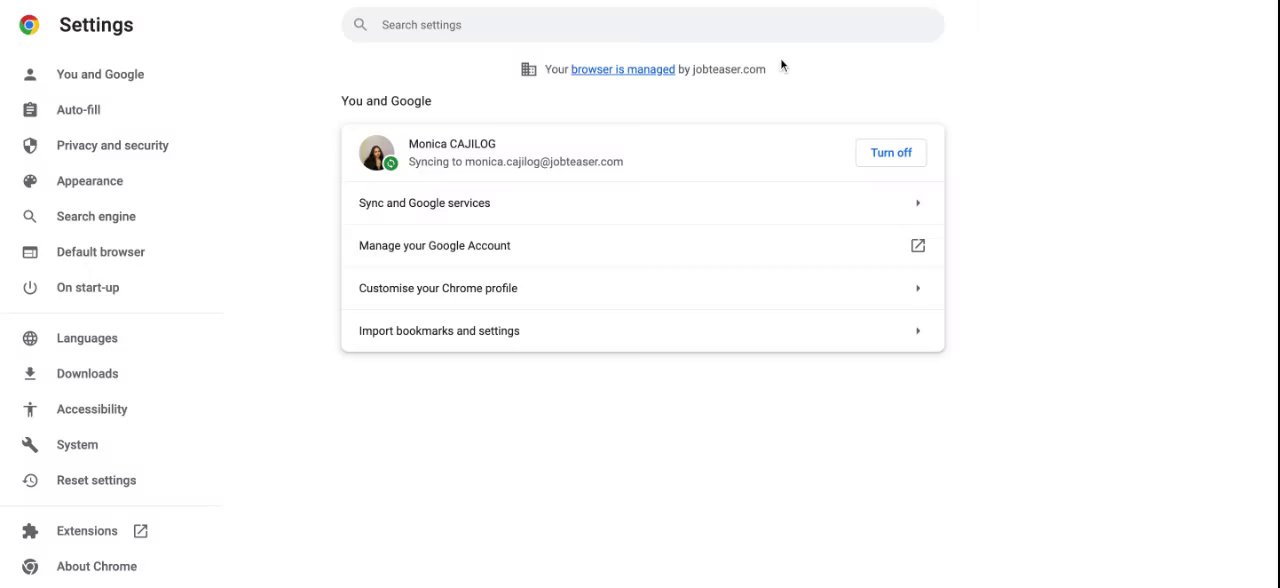Open the Search engine settings section

pos(96,216)
